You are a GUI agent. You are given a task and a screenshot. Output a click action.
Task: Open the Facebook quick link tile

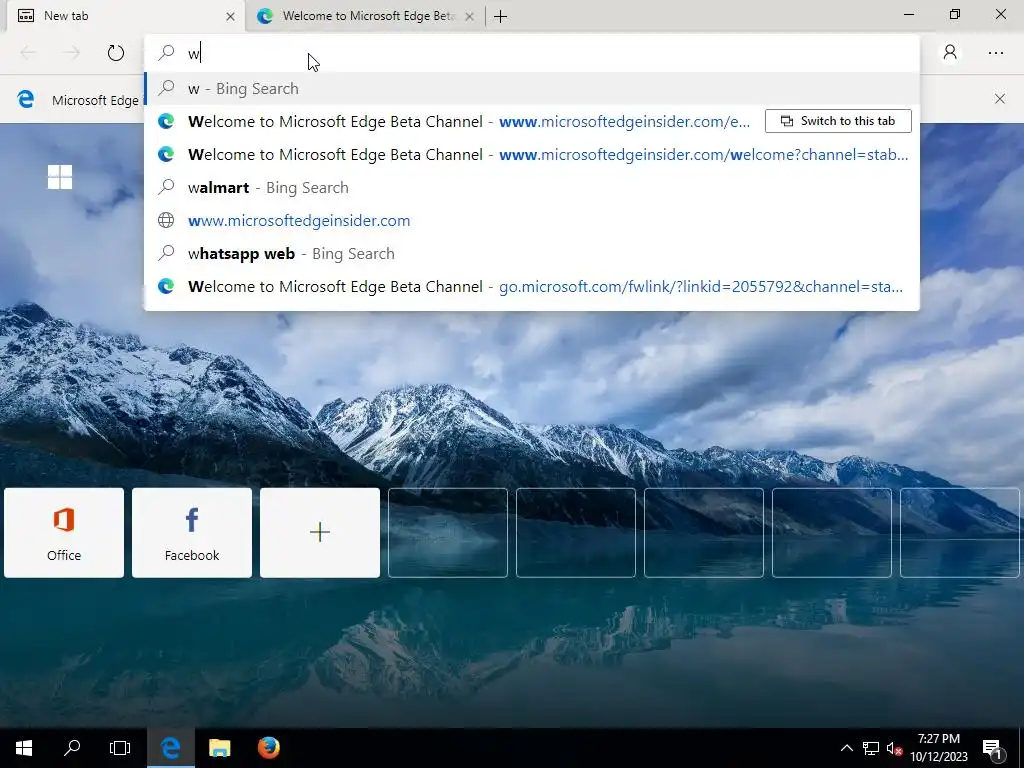point(192,533)
